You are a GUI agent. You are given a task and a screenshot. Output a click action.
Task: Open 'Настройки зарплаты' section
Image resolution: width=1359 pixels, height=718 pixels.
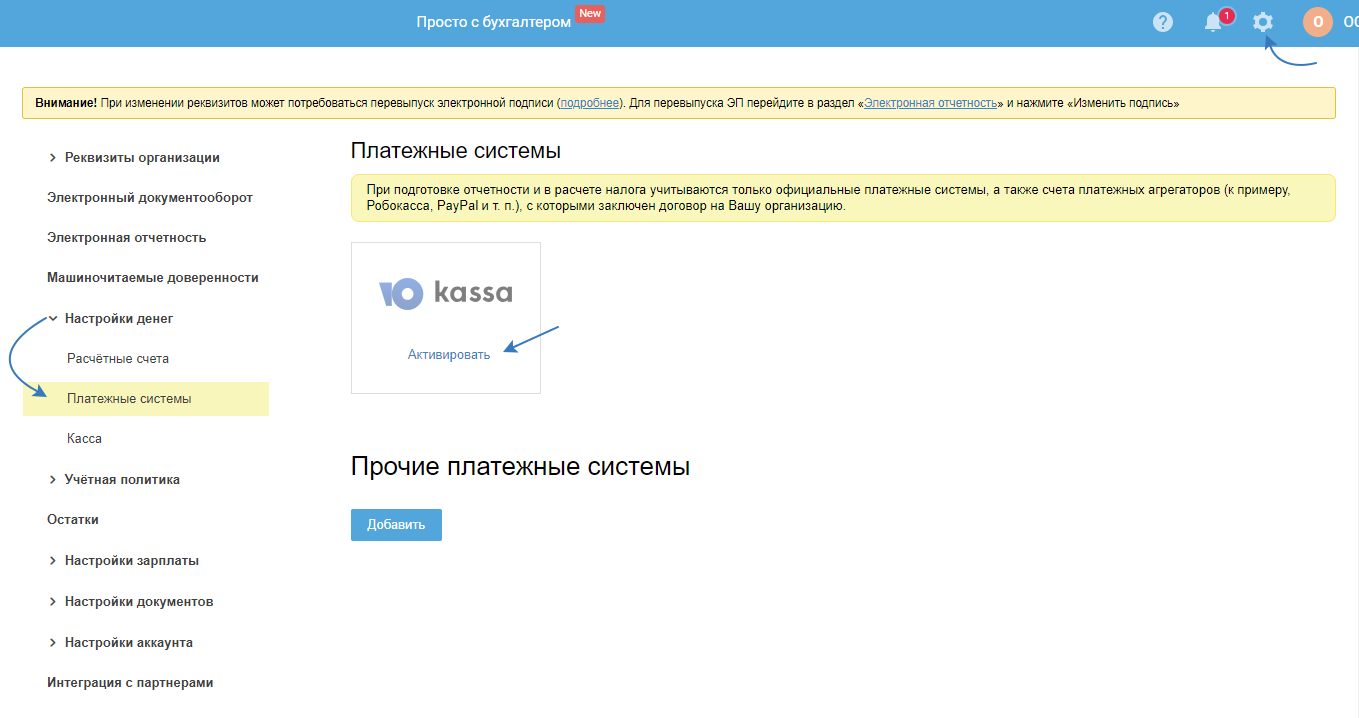132,560
